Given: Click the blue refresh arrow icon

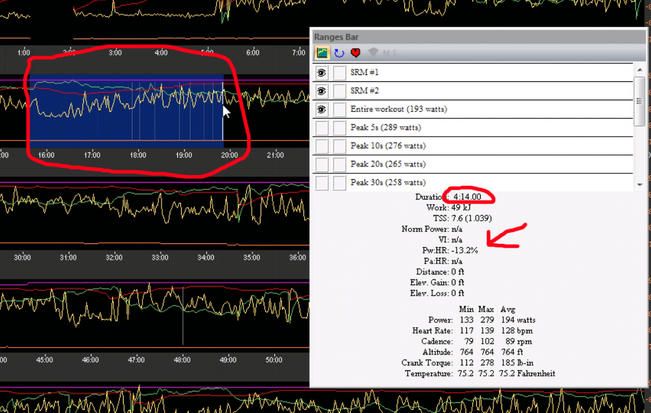Looking at the screenshot, I should tap(339, 52).
